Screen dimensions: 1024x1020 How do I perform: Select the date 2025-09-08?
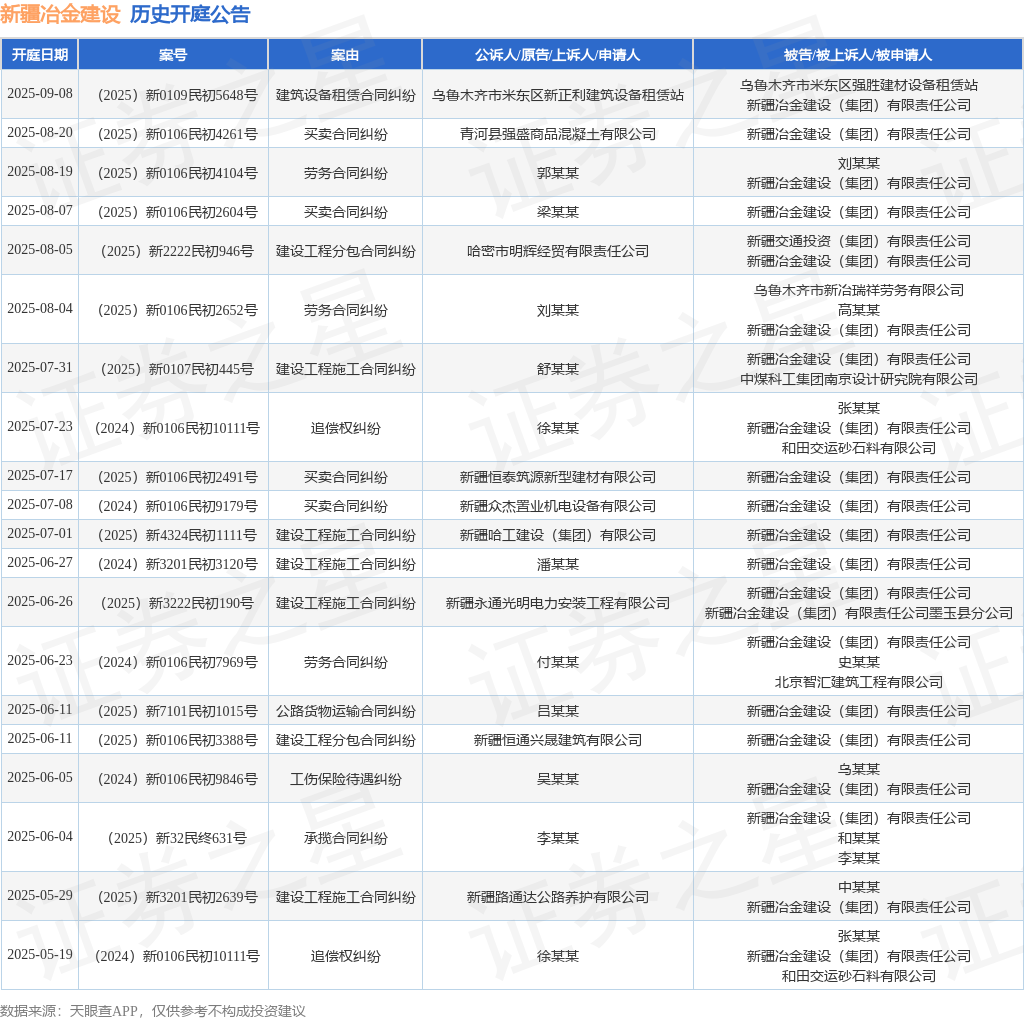pos(40,93)
